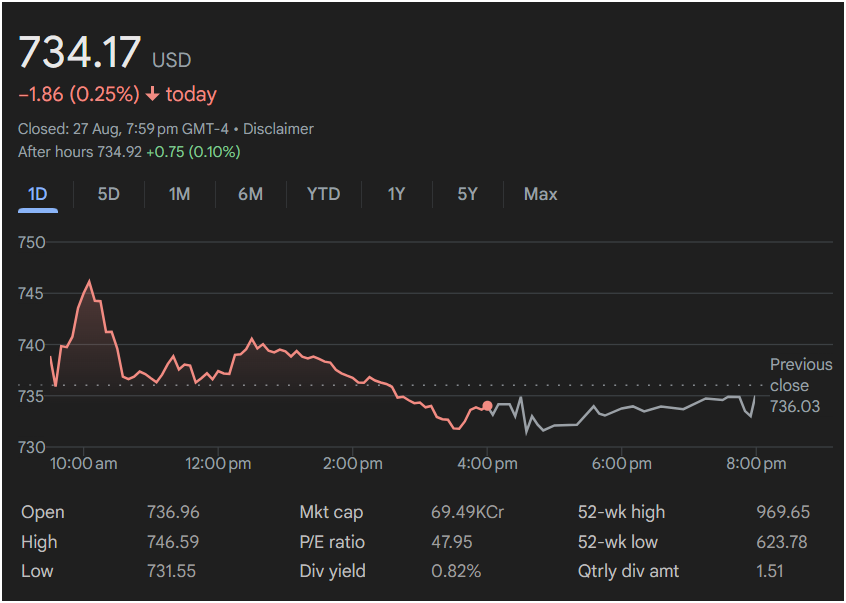The height and width of the screenshot is (603, 846).
Task: Click the 2:00 pm axis label
Action: point(352,464)
